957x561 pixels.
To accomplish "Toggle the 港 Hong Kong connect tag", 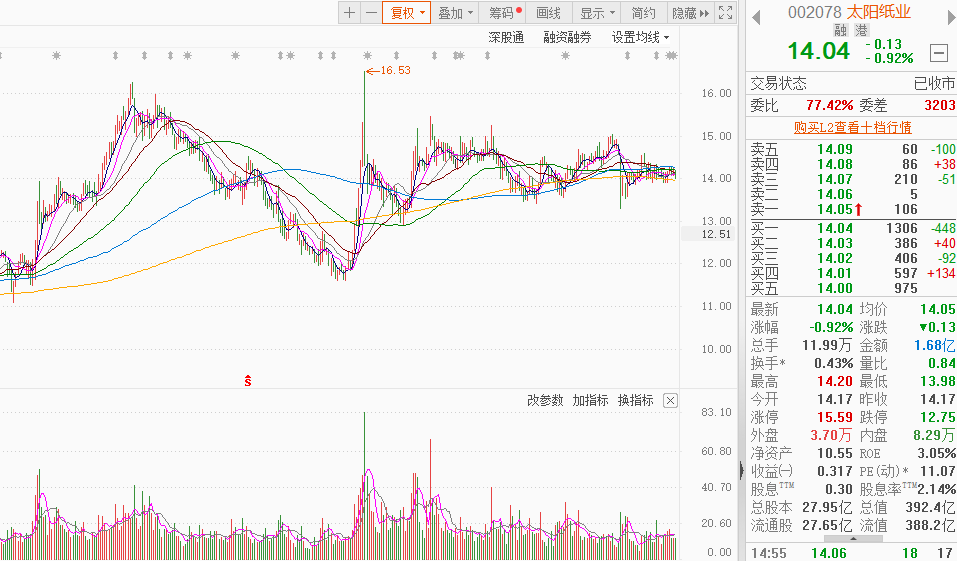I will pyautogui.click(x=860, y=30).
